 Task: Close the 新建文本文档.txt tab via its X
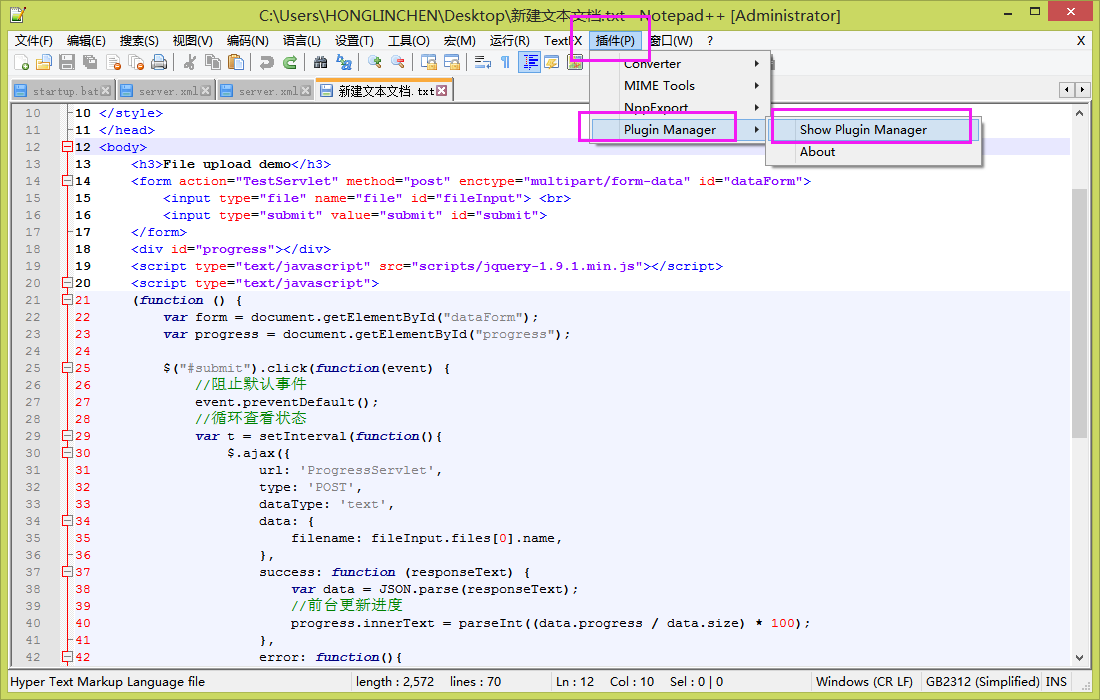(x=441, y=91)
